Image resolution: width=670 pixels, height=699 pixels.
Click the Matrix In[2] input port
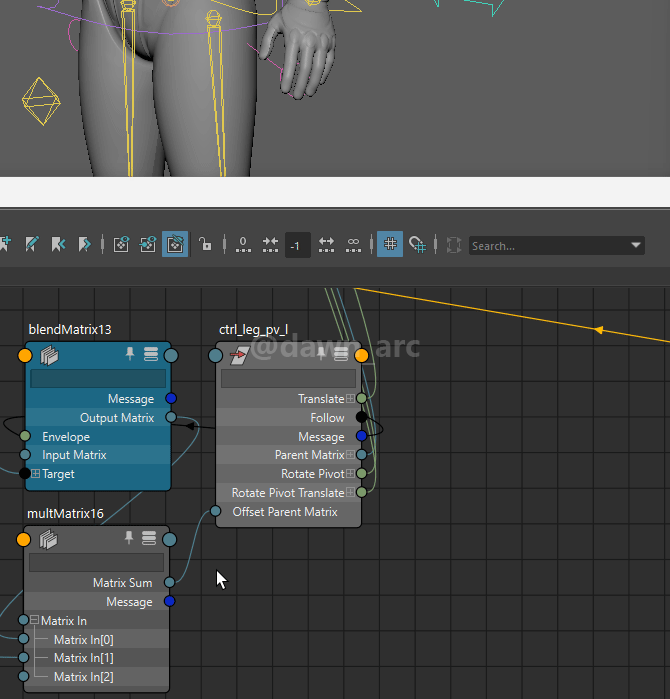coord(24,676)
